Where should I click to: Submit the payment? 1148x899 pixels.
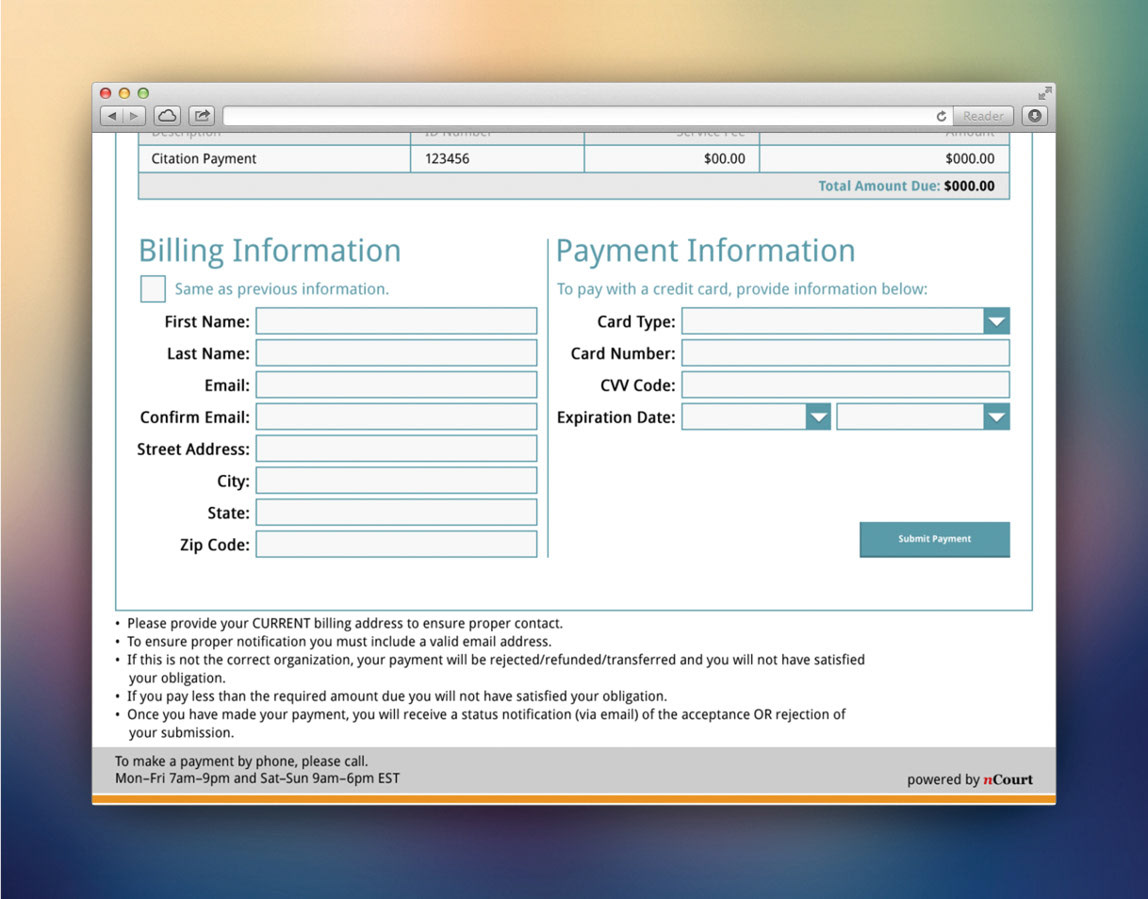[934, 539]
